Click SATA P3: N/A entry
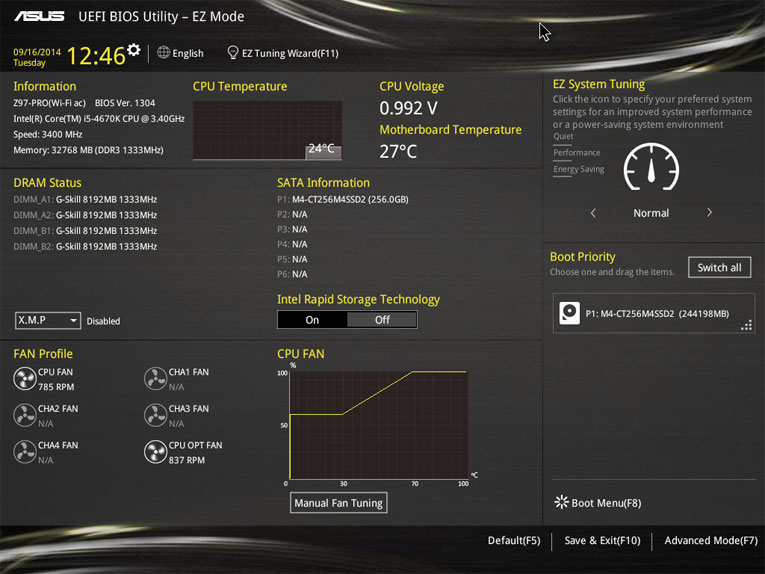The width and height of the screenshot is (765, 574). [x=292, y=229]
